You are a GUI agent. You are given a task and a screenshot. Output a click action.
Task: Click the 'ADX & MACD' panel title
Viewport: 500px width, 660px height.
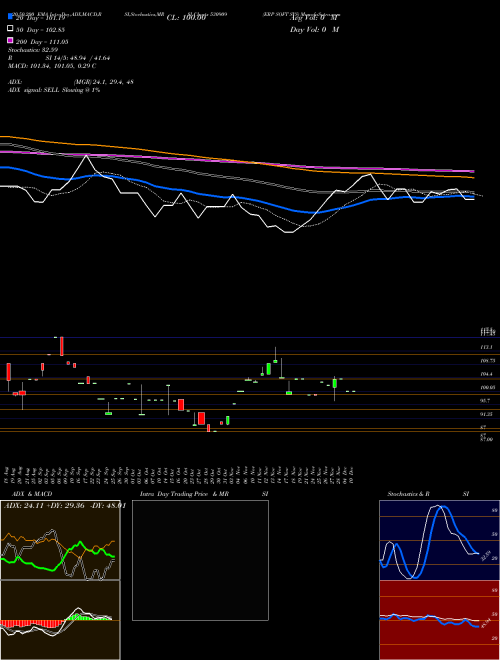30,494
